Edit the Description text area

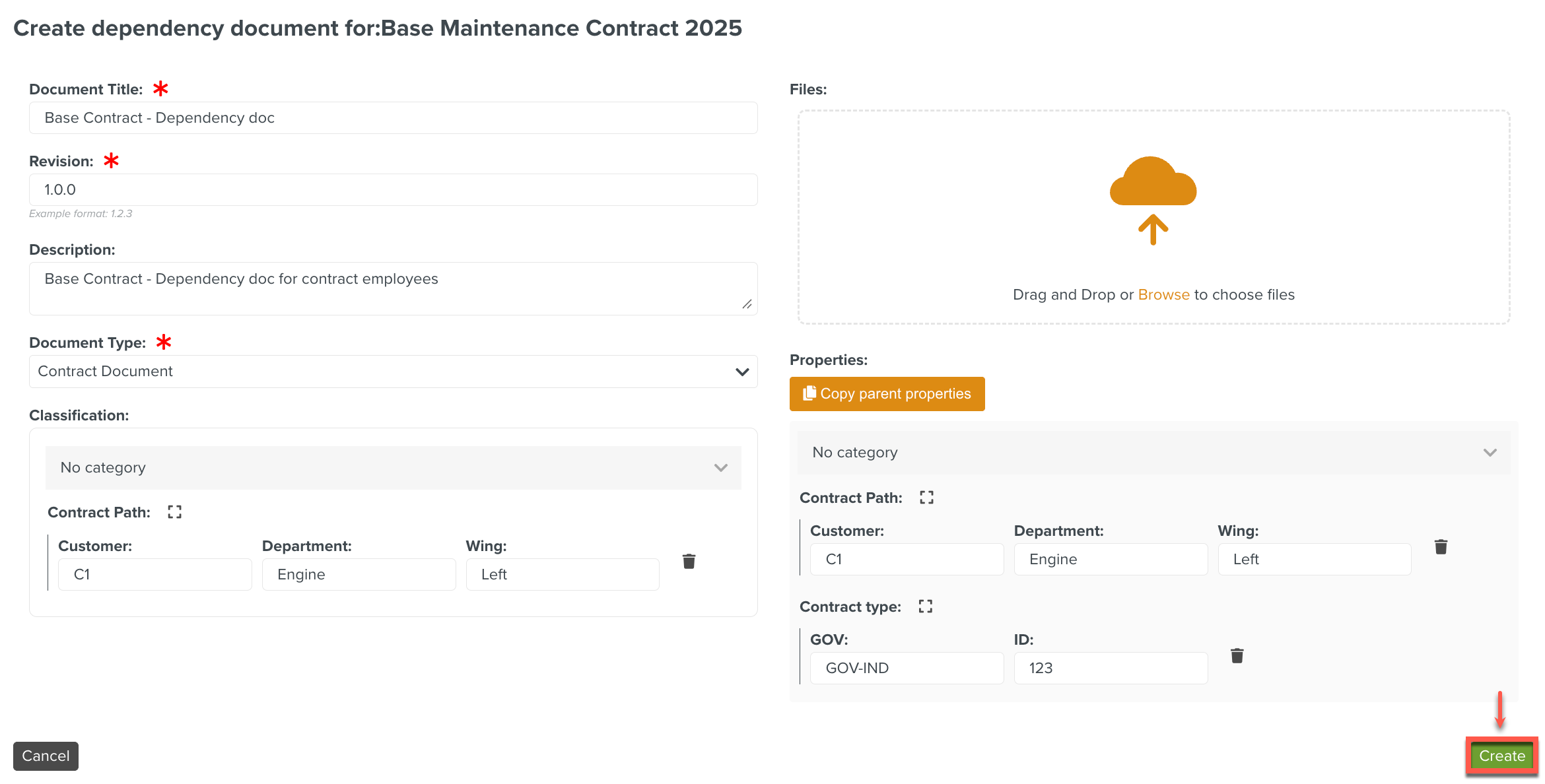click(x=393, y=288)
